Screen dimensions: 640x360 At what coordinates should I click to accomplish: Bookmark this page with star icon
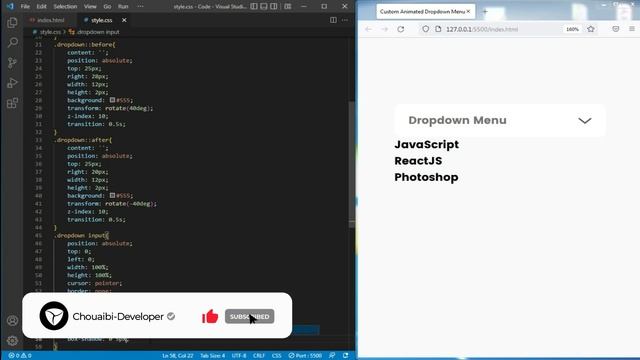point(591,29)
